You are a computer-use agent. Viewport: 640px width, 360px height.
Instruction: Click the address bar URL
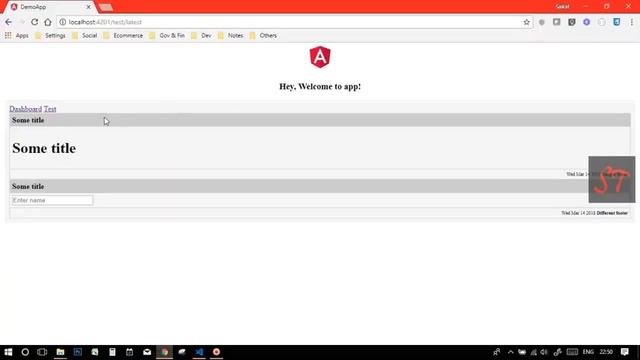click(x=105, y=22)
